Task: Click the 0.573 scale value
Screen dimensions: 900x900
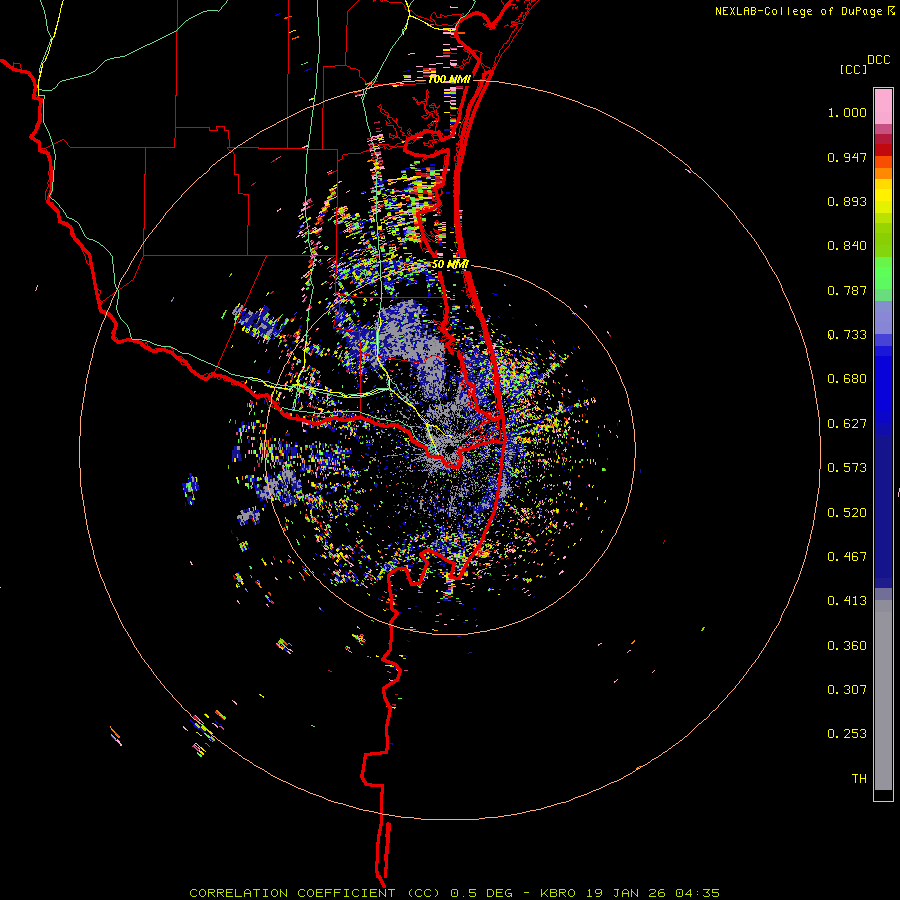Action: [x=847, y=468]
